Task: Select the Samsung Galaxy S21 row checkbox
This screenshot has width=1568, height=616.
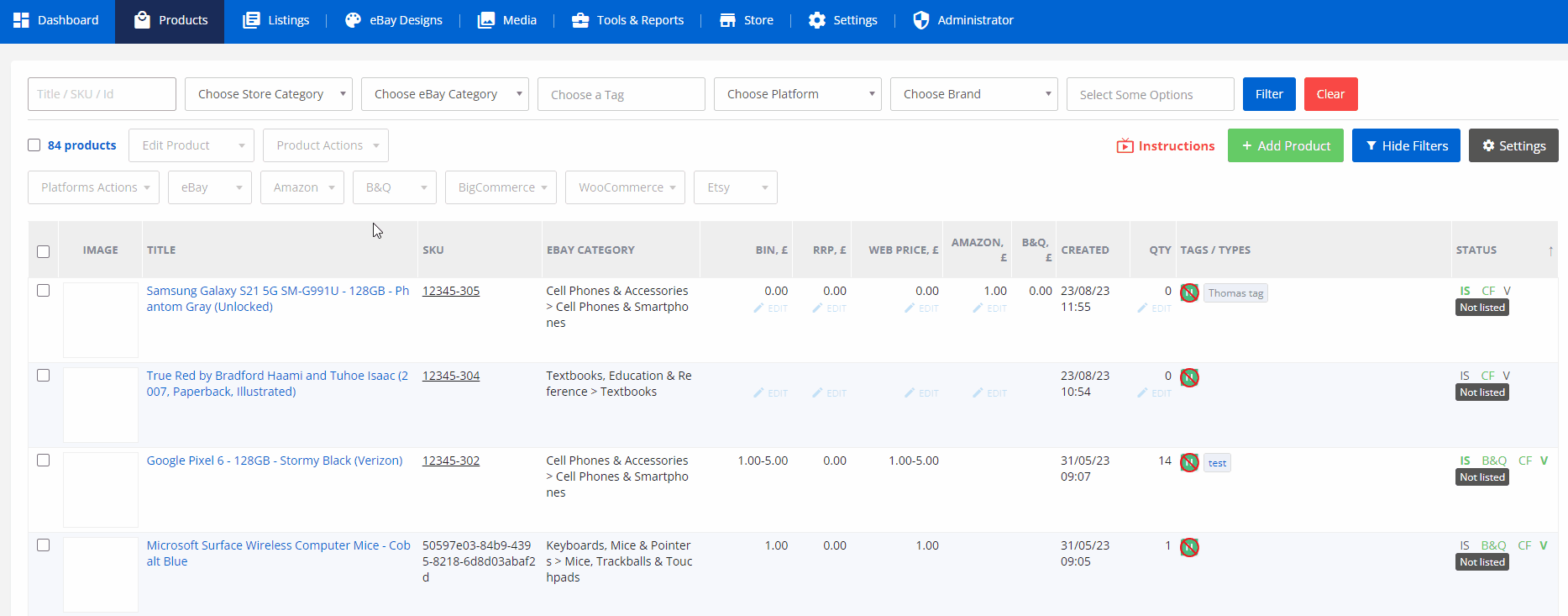Action: tap(44, 291)
